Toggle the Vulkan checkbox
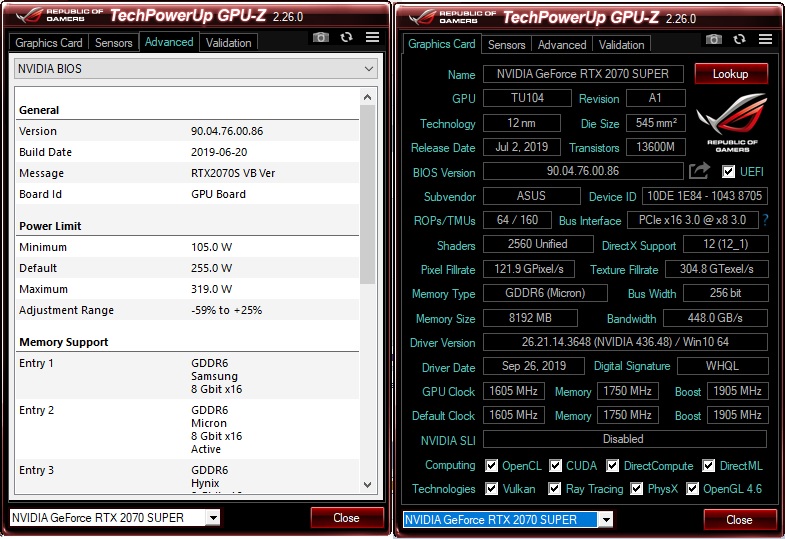 tap(492, 488)
